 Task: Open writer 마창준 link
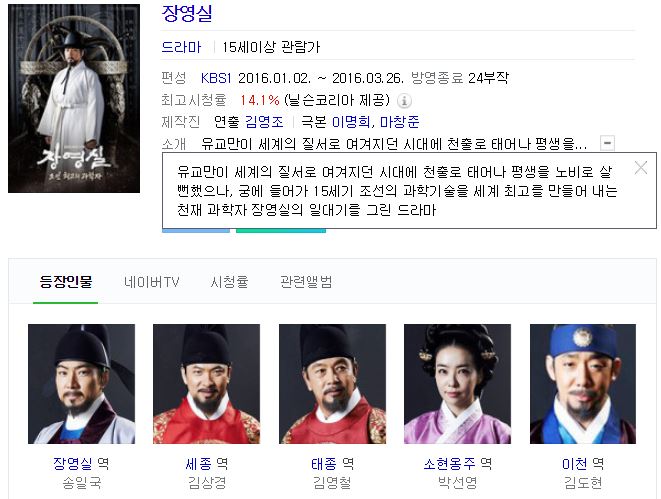point(400,122)
